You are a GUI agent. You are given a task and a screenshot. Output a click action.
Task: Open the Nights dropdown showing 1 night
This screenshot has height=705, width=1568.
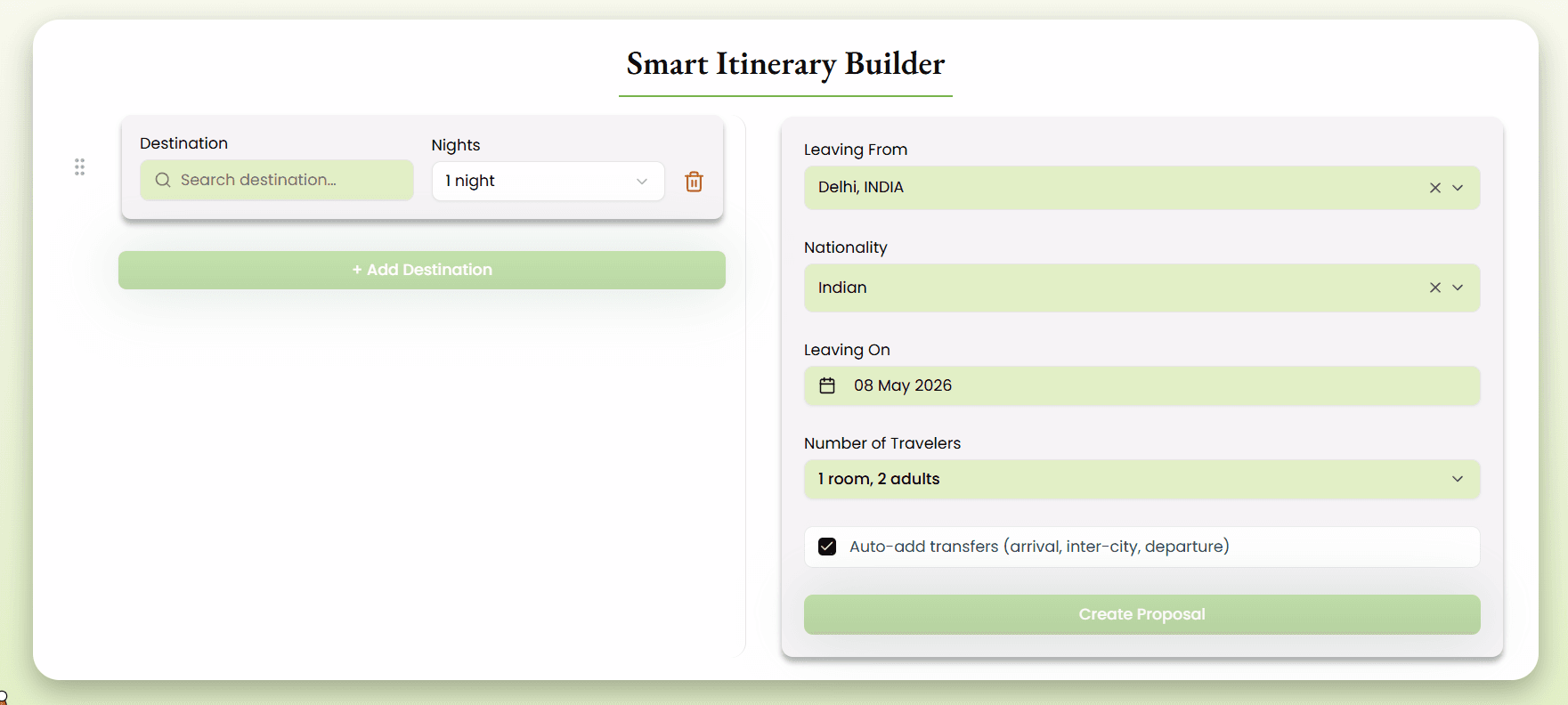pyautogui.click(x=548, y=181)
